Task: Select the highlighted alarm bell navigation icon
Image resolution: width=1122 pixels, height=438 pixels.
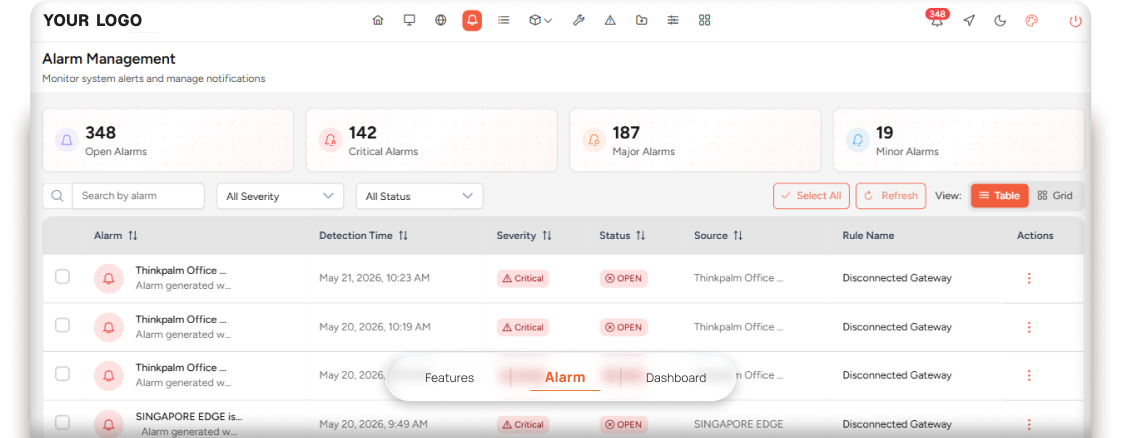Action: [472, 21]
